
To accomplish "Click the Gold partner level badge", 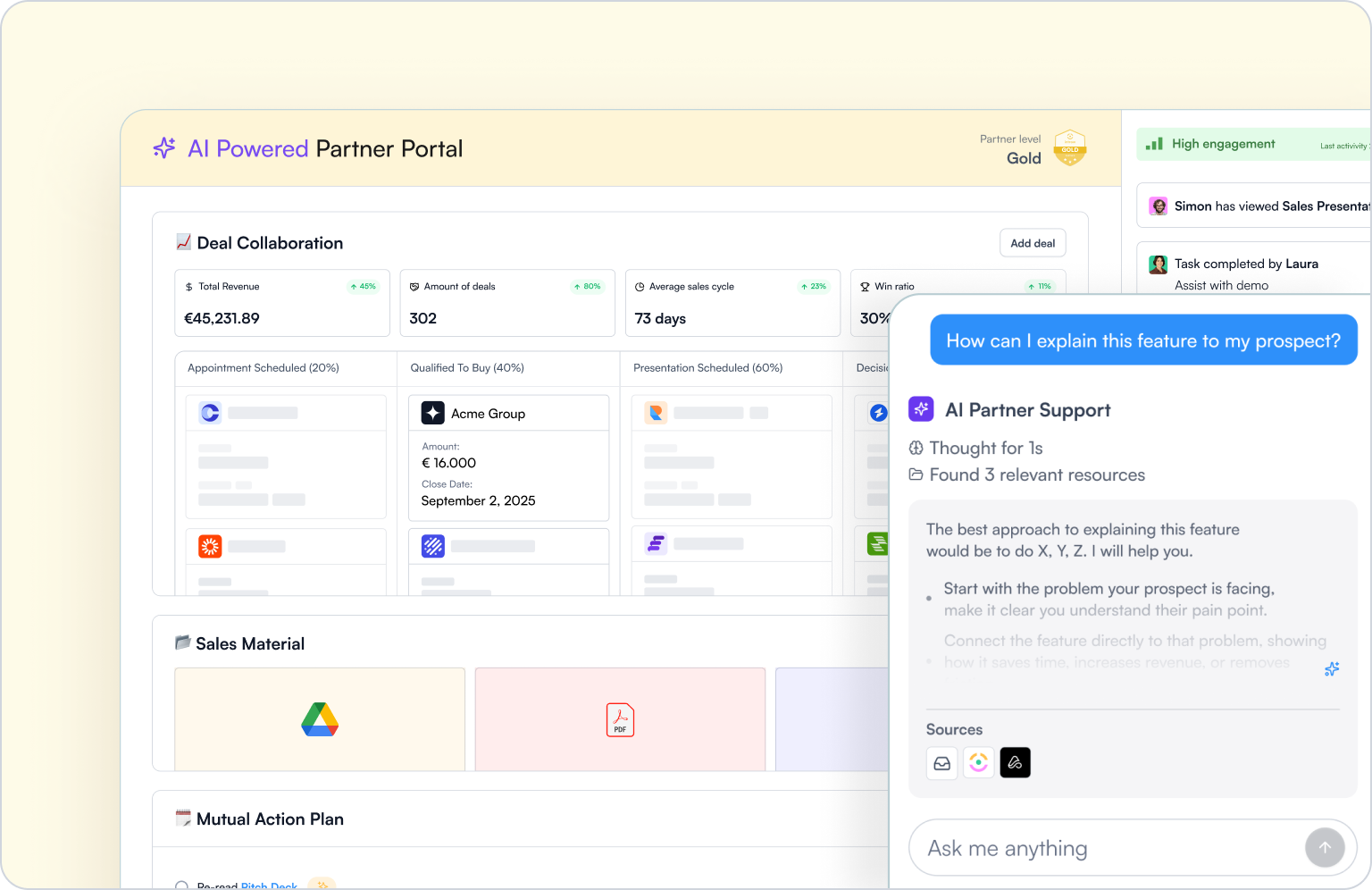I will pos(1069,147).
